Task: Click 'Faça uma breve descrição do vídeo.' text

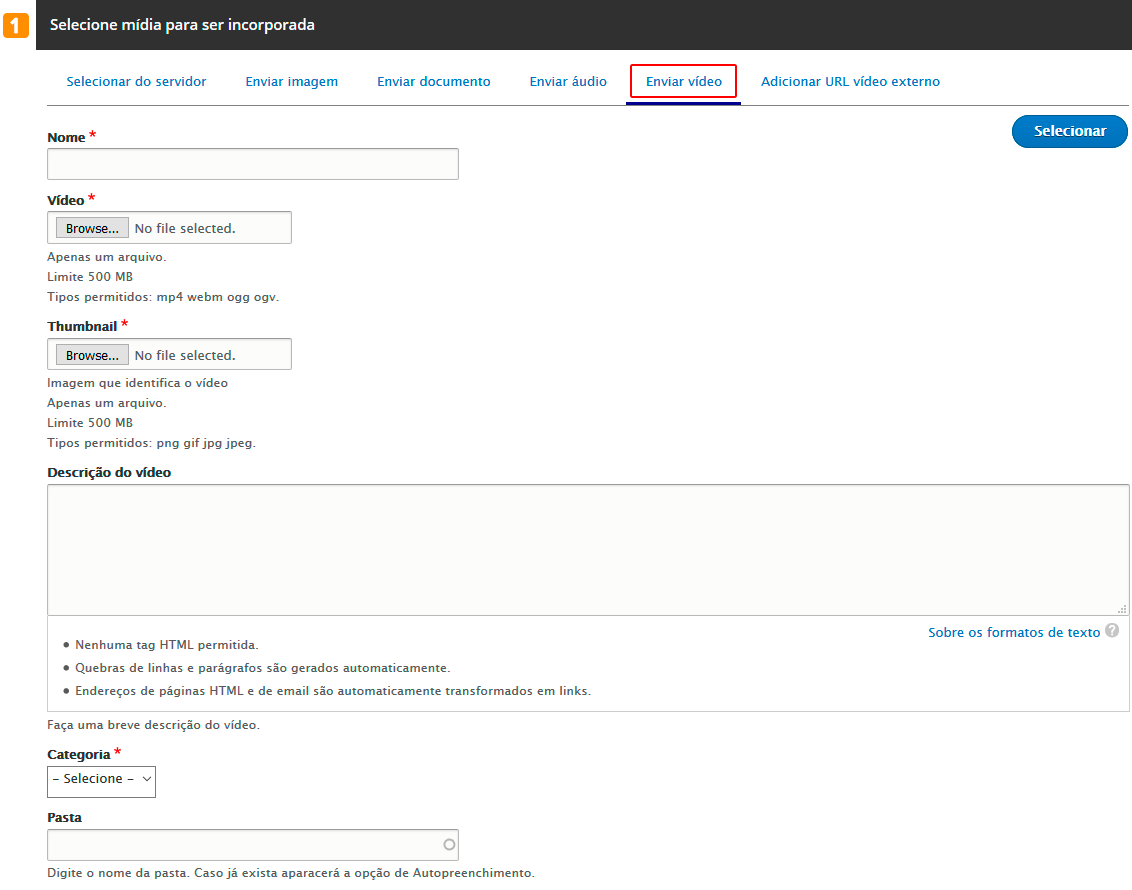Action: click(153, 725)
